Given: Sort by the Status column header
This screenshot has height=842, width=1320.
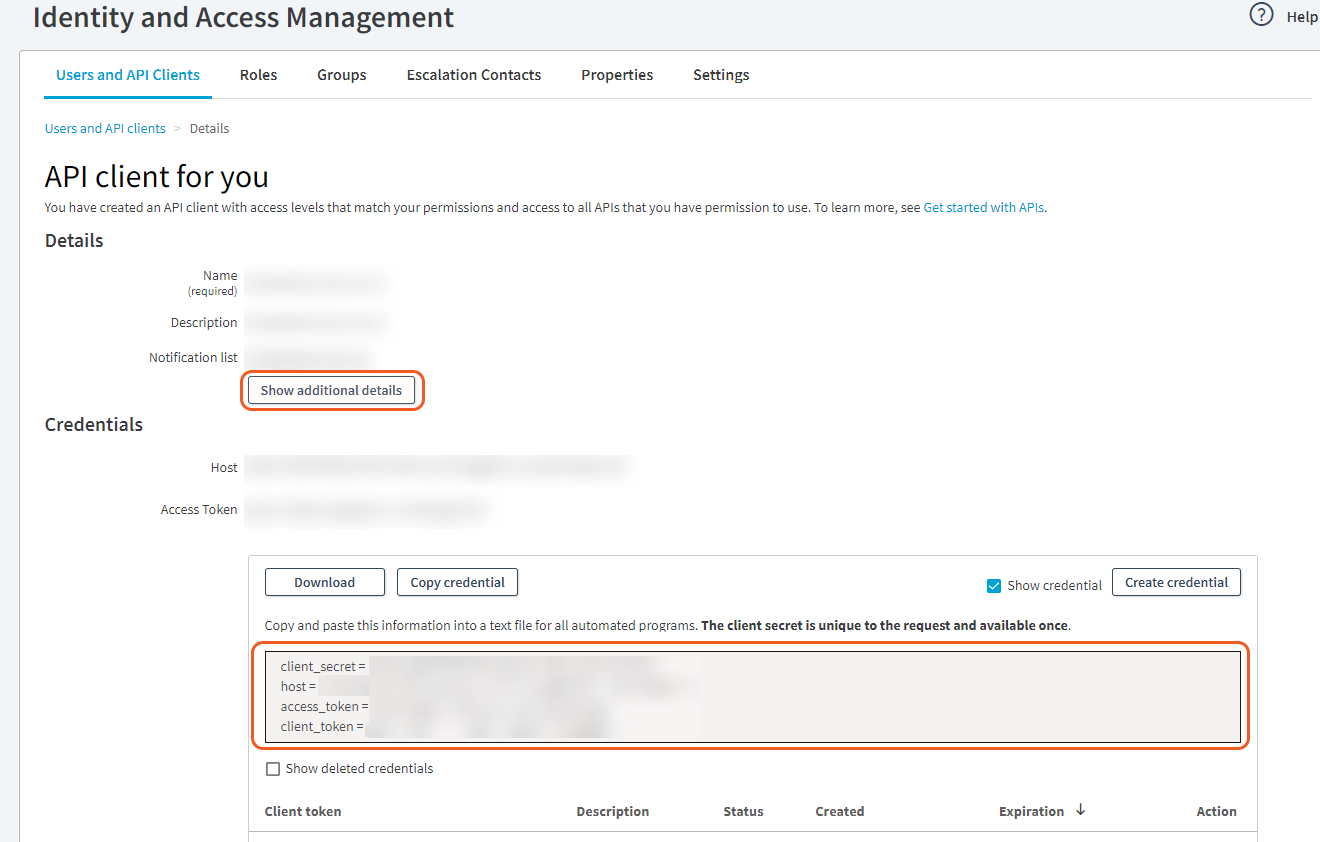Looking at the screenshot, I should pyautogui.click(x=743, y=811).
